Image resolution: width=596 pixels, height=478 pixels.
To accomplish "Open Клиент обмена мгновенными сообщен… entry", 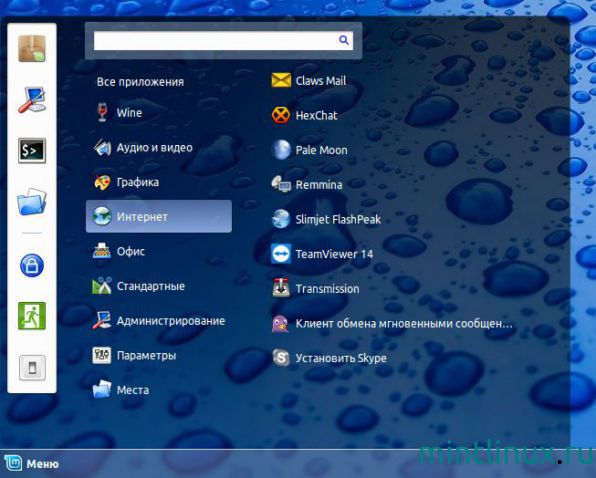I will tap(404, 323).
